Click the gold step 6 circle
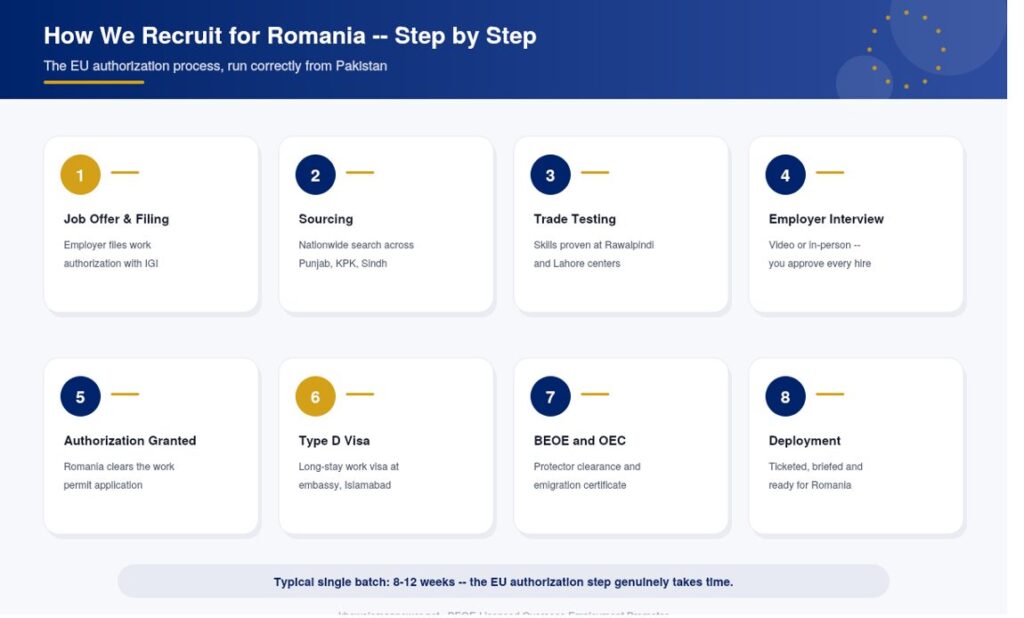The height and width of the screenshot is (618, 1024). (315, 396)
